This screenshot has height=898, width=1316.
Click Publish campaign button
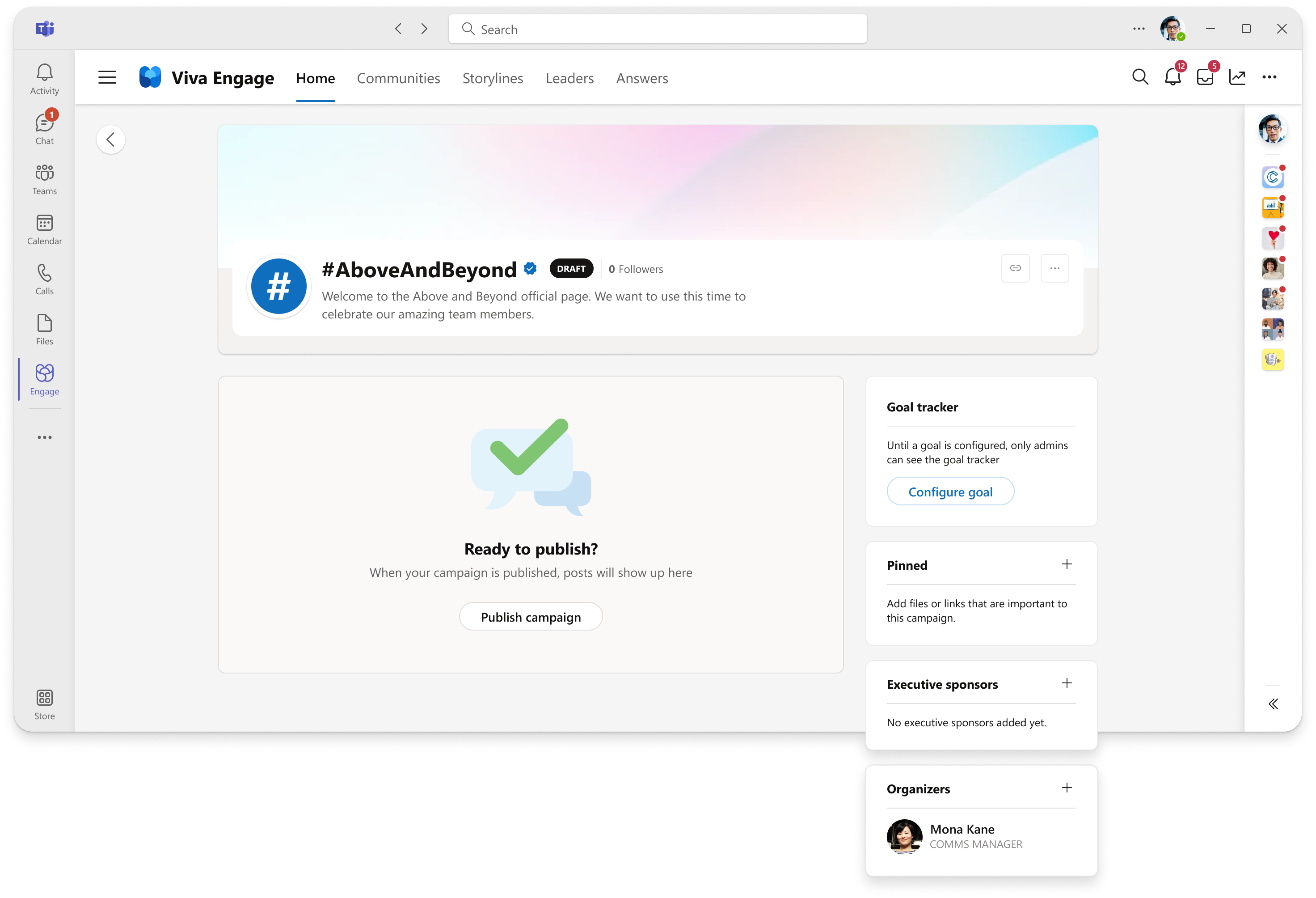pos(531,616)
